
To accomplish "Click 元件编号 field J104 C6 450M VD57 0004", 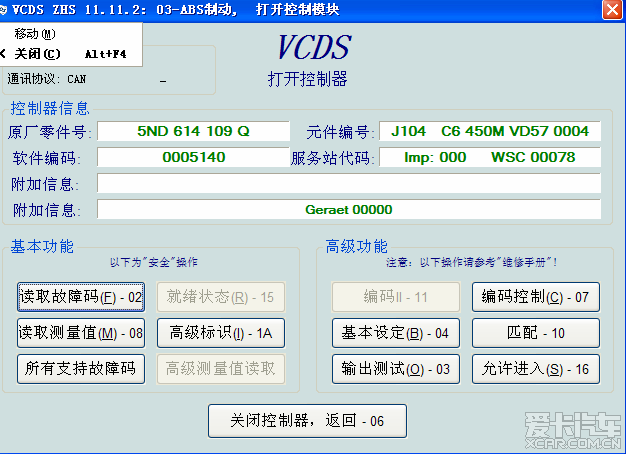I will (490, 131).
